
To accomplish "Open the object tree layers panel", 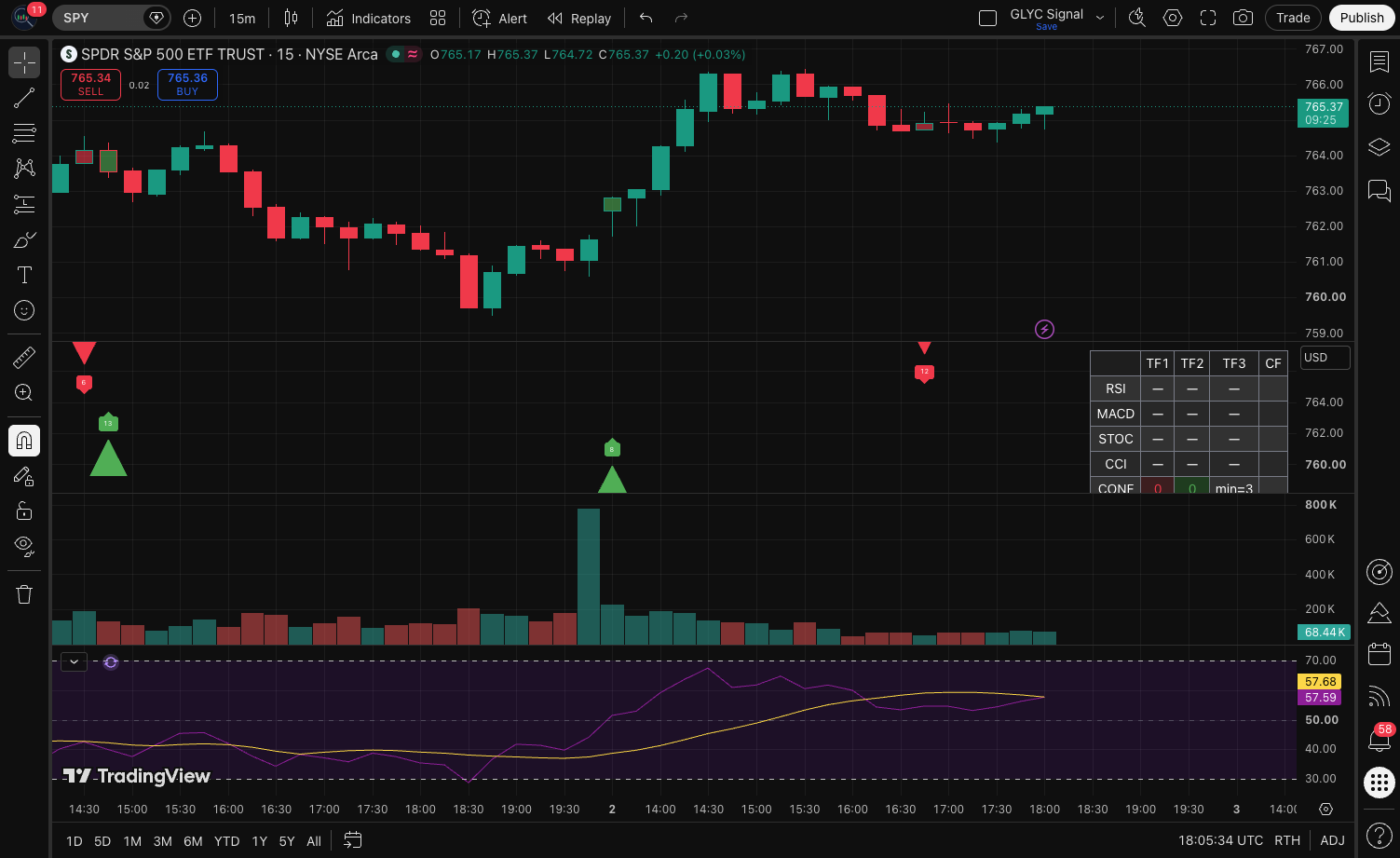I will click(1379, 147).
